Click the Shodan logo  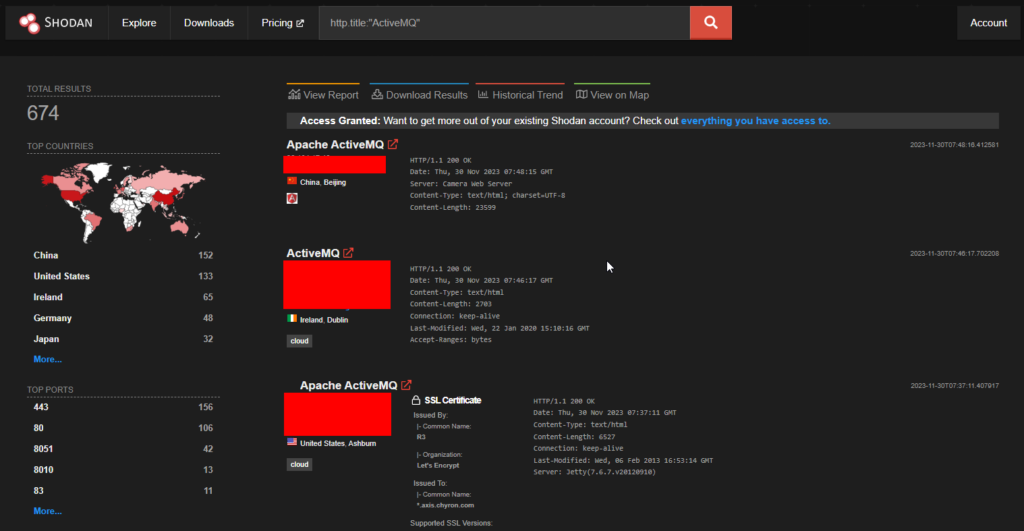56,23
